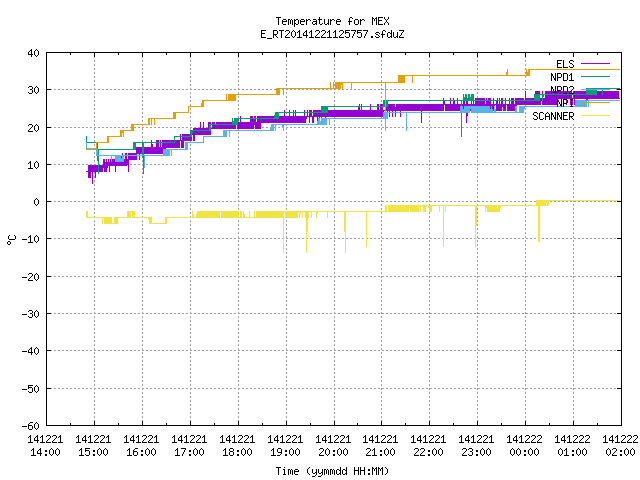Click the NPD1 legend label
Screen dimensions: 640x480
click(562, 77)
